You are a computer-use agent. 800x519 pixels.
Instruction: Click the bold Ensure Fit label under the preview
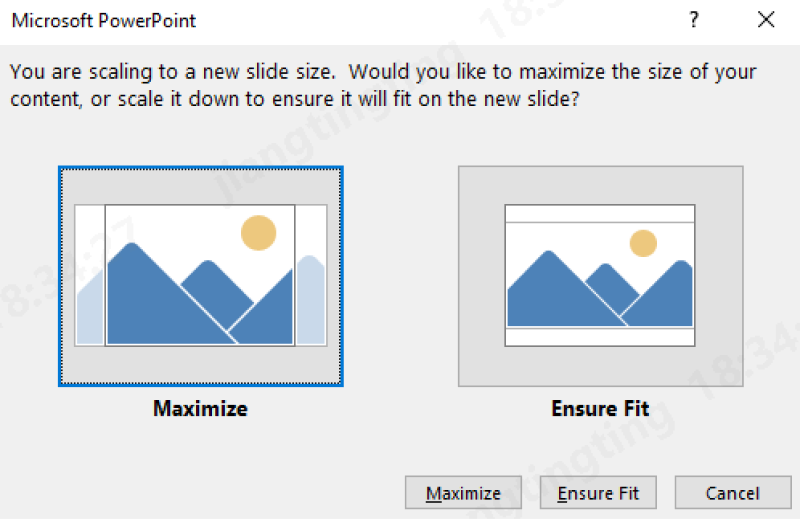point(601,409)
